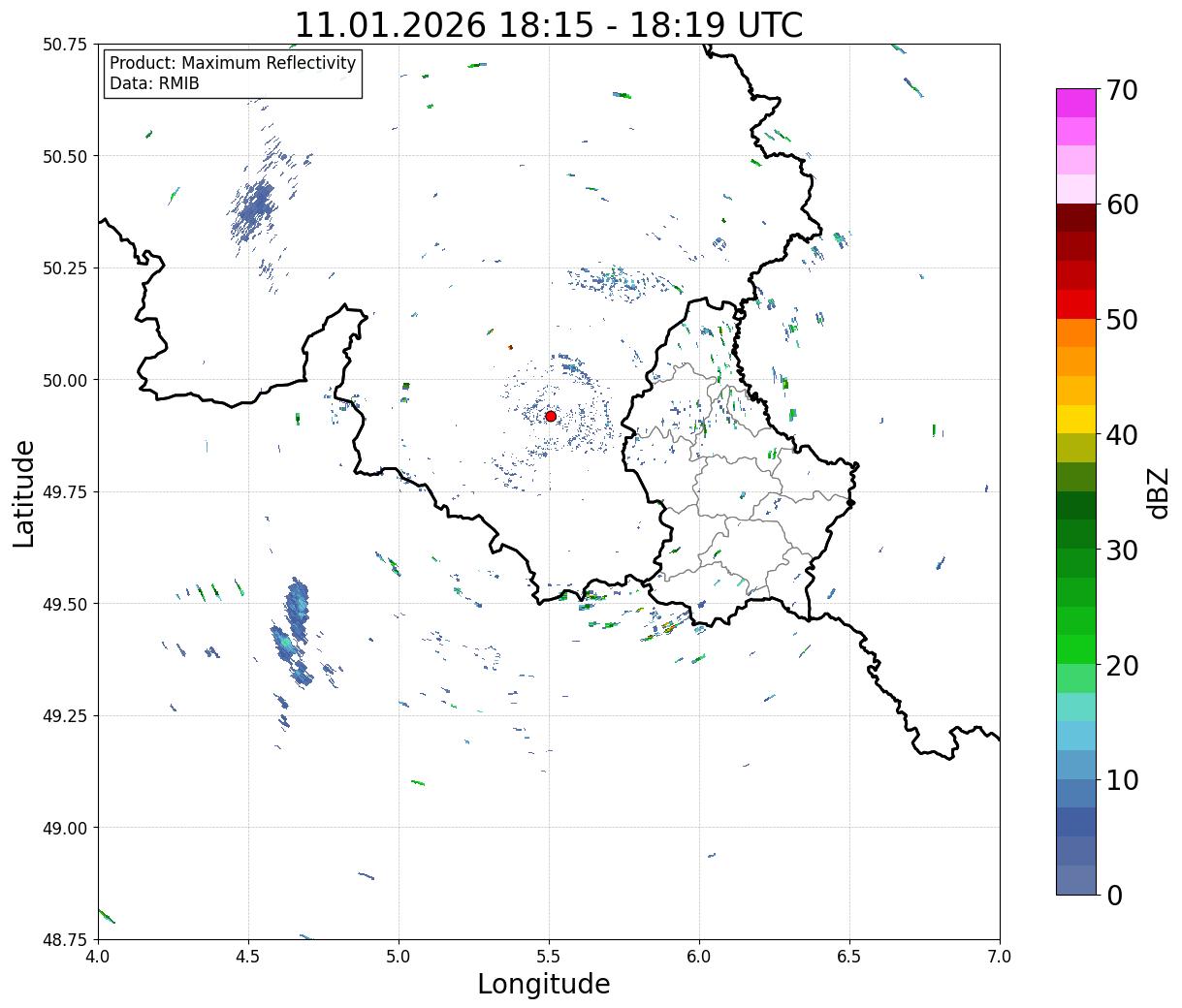This screenshot has height=1008, width=1182.
Task: Click the latitude tick label 49.50
Action: pyautogui.click(x=65, y=604)
